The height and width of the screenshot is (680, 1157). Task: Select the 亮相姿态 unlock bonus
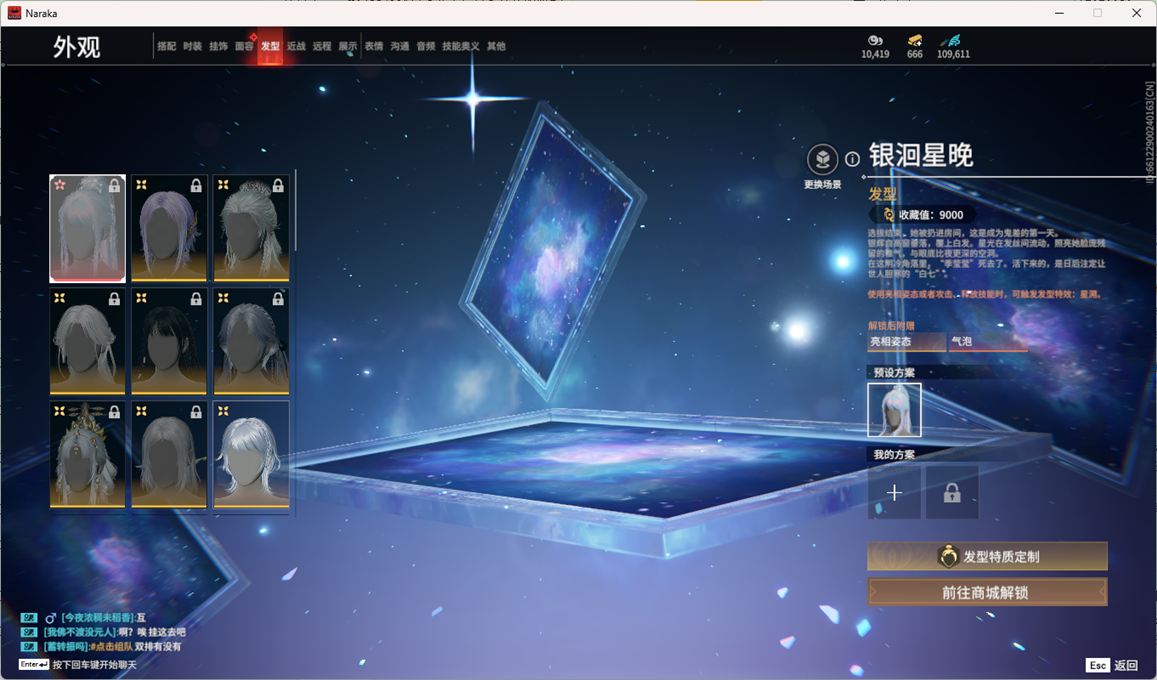(x=905, y=342)
